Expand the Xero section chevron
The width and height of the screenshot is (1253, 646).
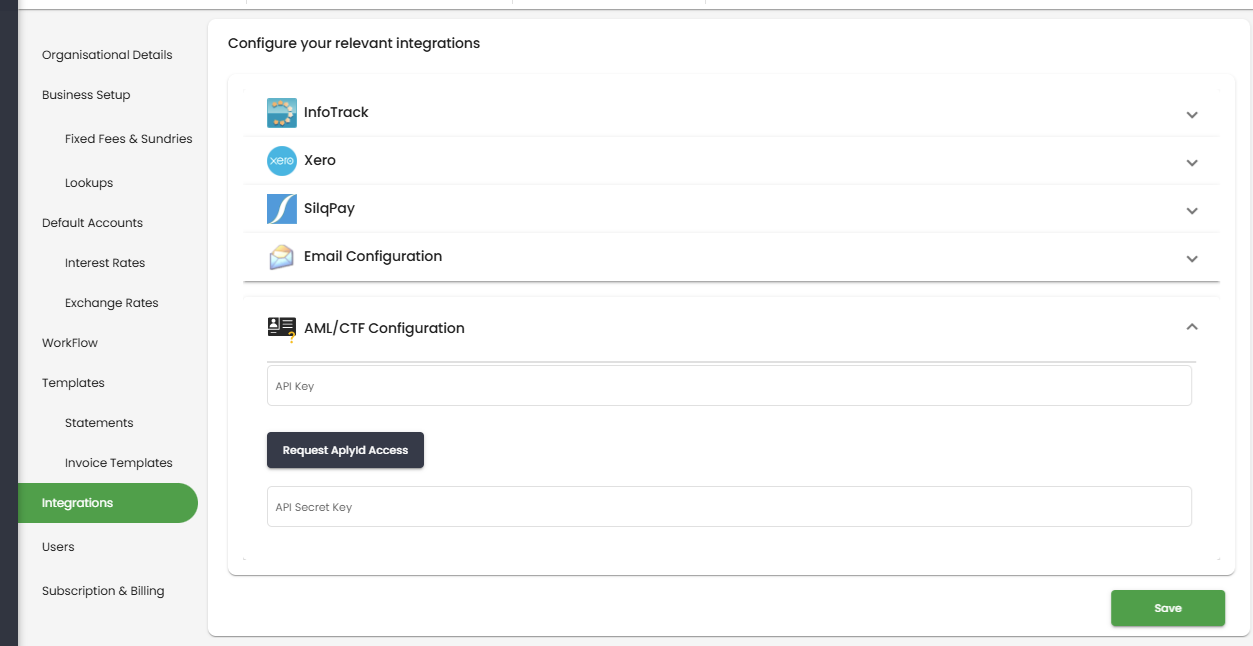pyautogui.click(x=1192, y=163)
